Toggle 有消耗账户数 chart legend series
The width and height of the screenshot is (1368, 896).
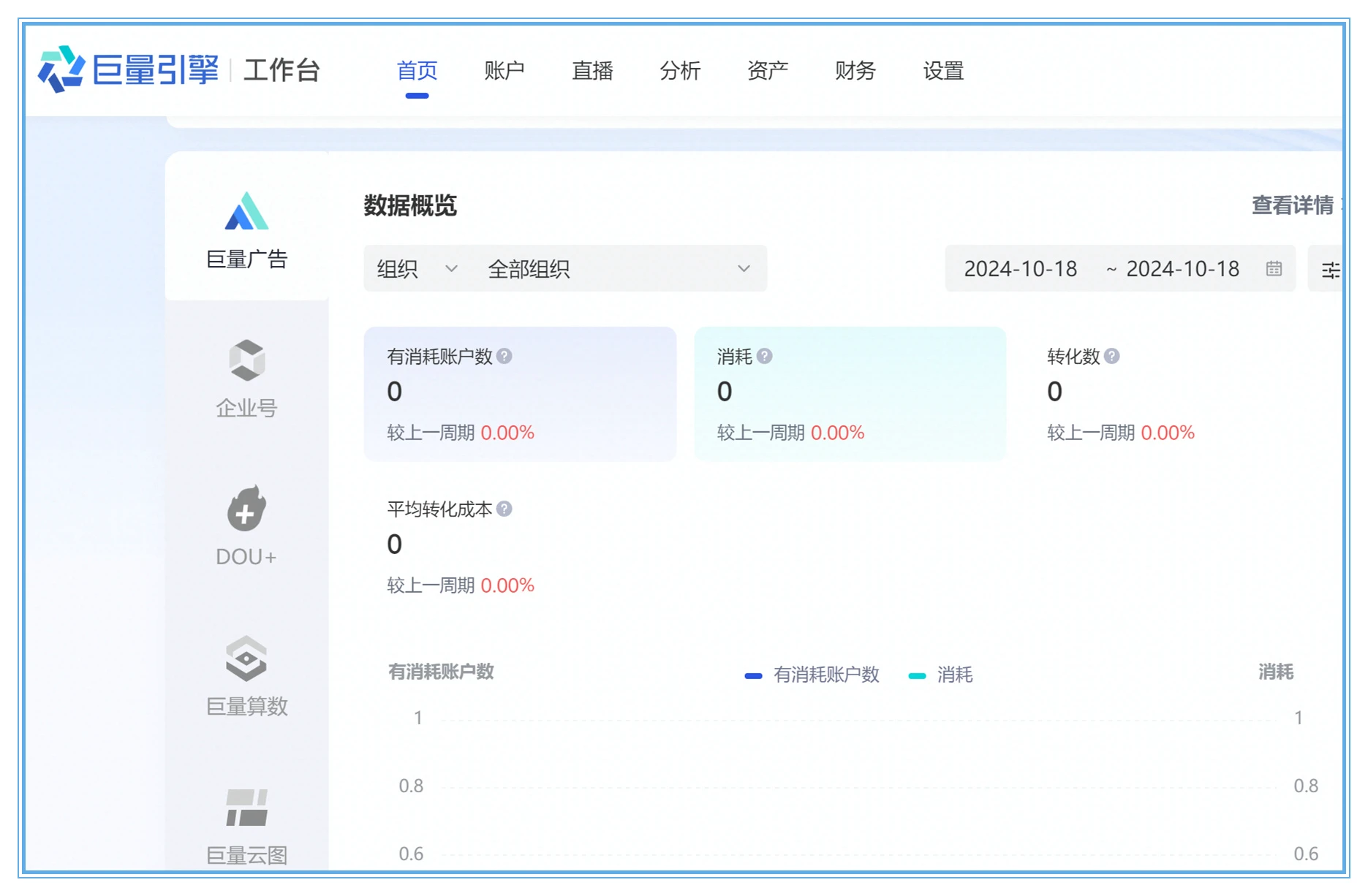coord(812,675)
